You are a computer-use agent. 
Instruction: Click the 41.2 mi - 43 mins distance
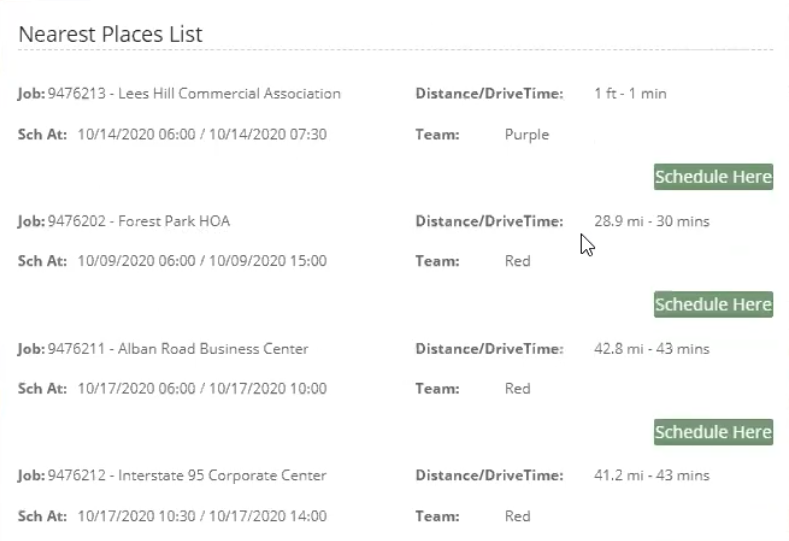click(652, 476)
